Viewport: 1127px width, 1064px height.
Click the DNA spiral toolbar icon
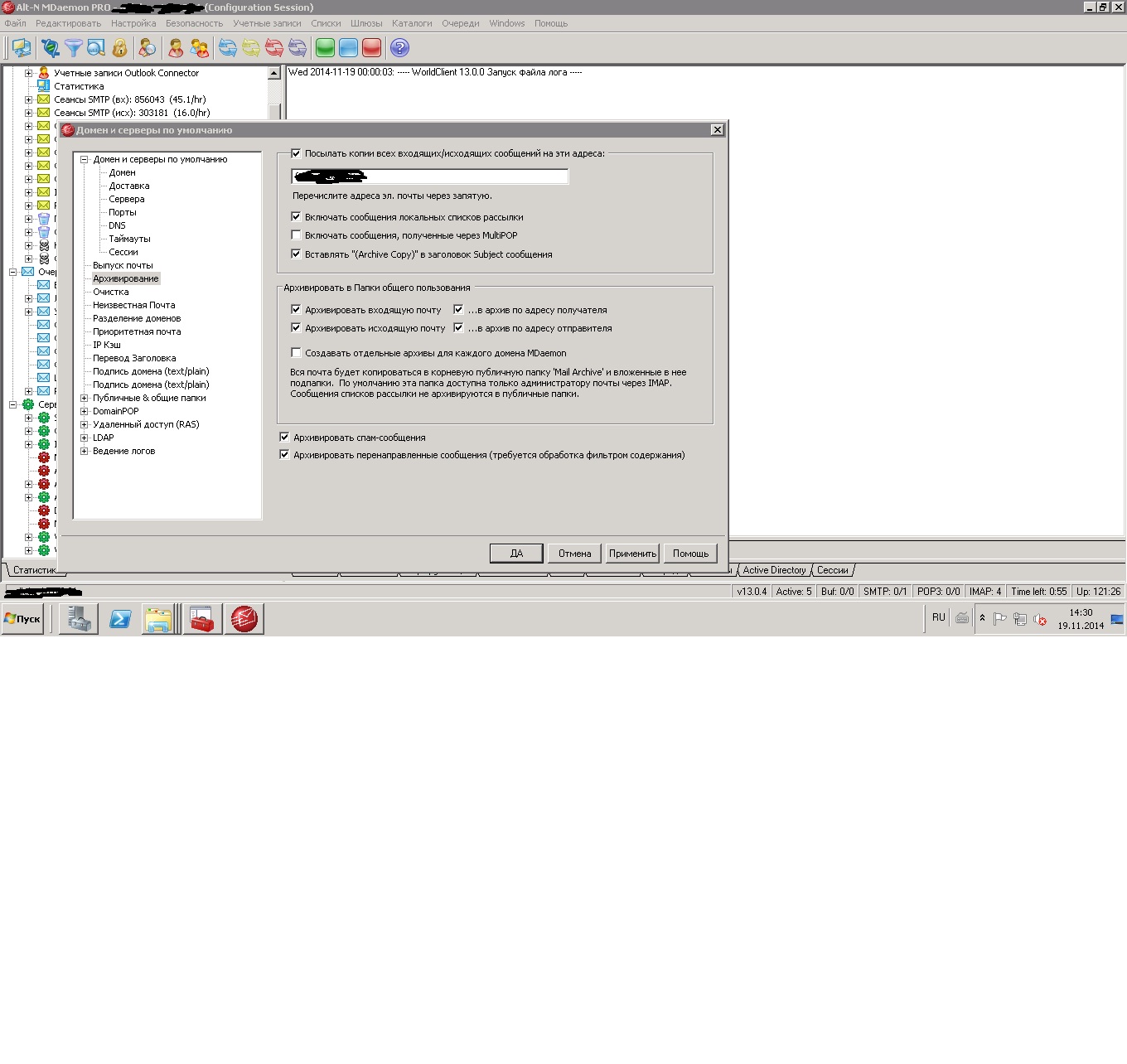(x=51, y=48)
